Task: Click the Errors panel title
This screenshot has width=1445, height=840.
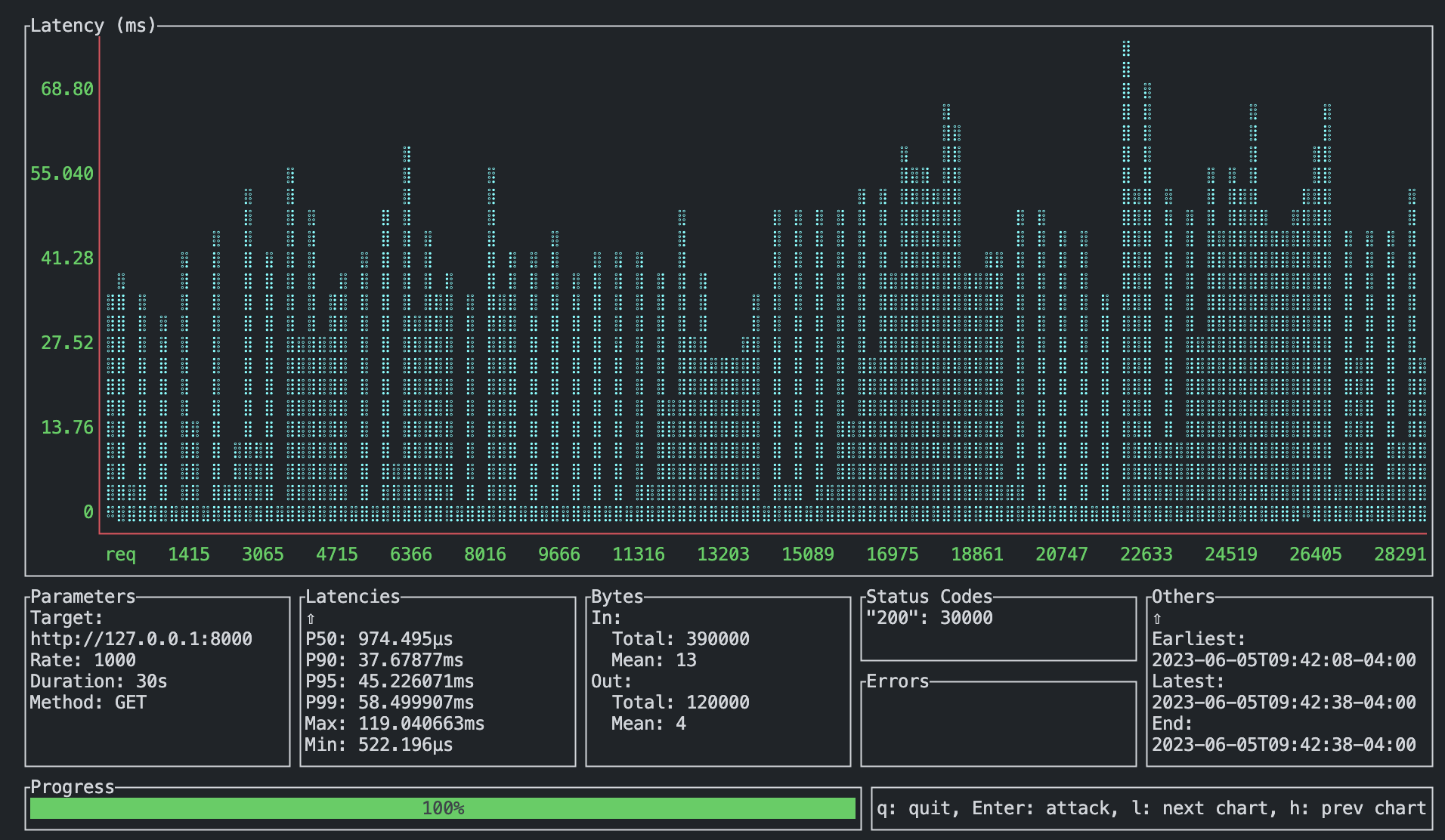Action: pyautogui.click(x=898, y=681)
